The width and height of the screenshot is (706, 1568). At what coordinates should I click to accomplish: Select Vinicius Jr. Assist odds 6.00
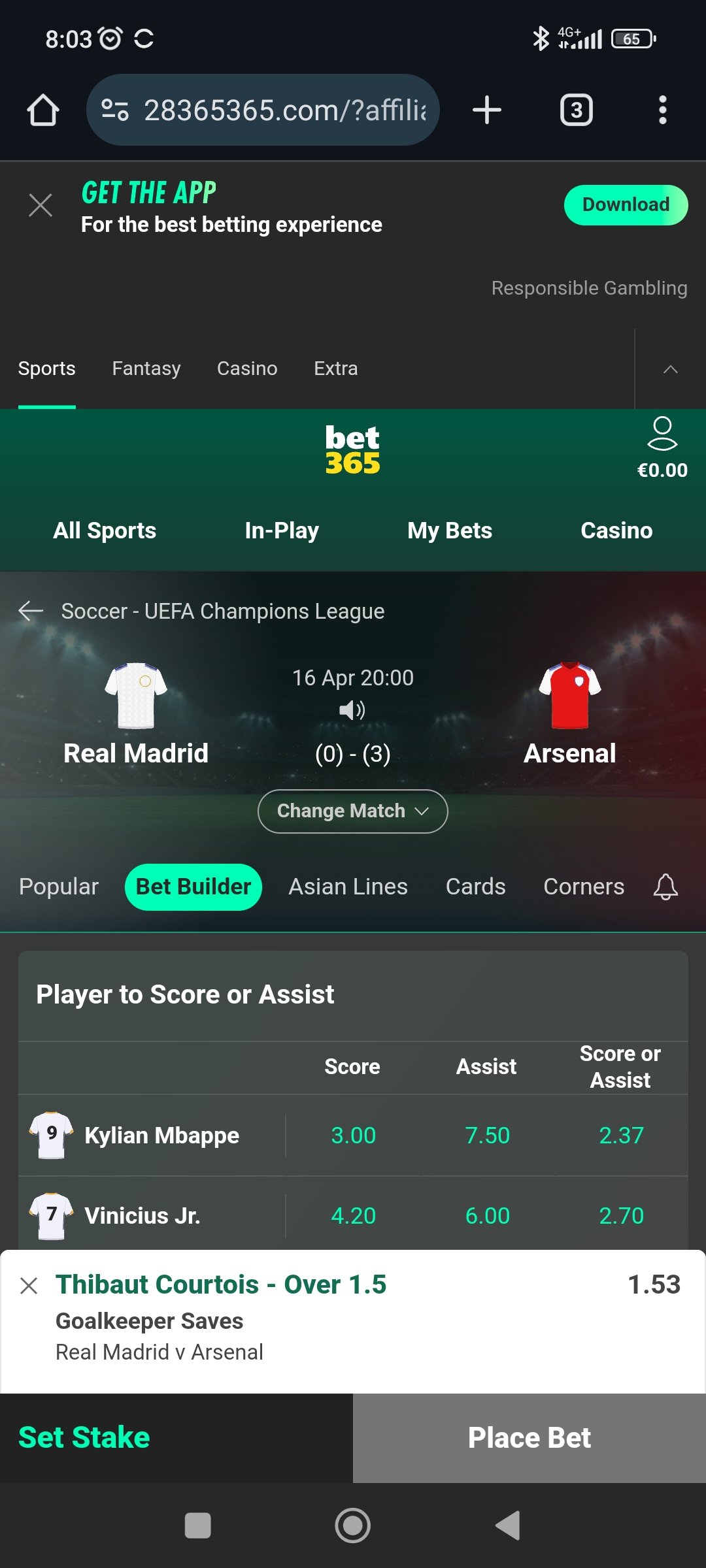tap(487, 1216)
